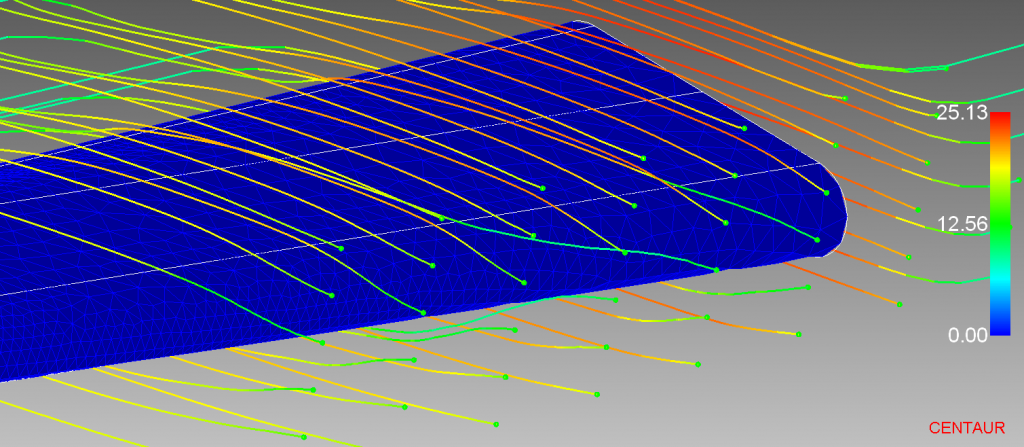Screen dimensions: 1024x447
Task: Click the 12.56 middle legend value
Action: pos(963,224)
